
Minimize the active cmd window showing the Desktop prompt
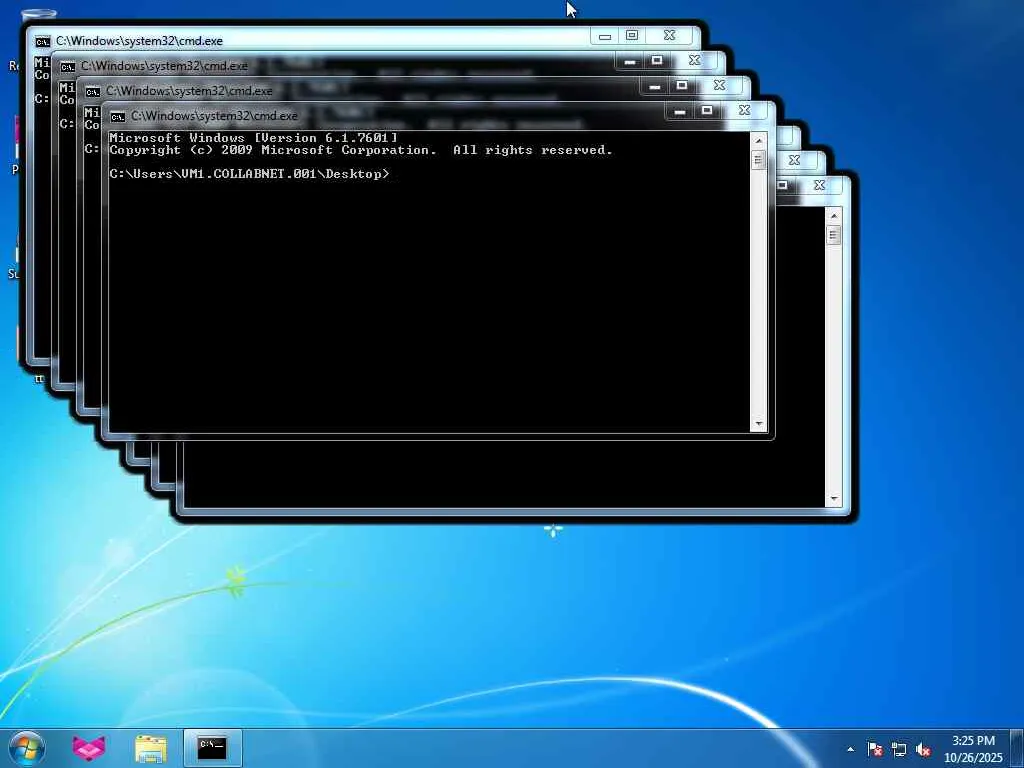click(680, 112)
